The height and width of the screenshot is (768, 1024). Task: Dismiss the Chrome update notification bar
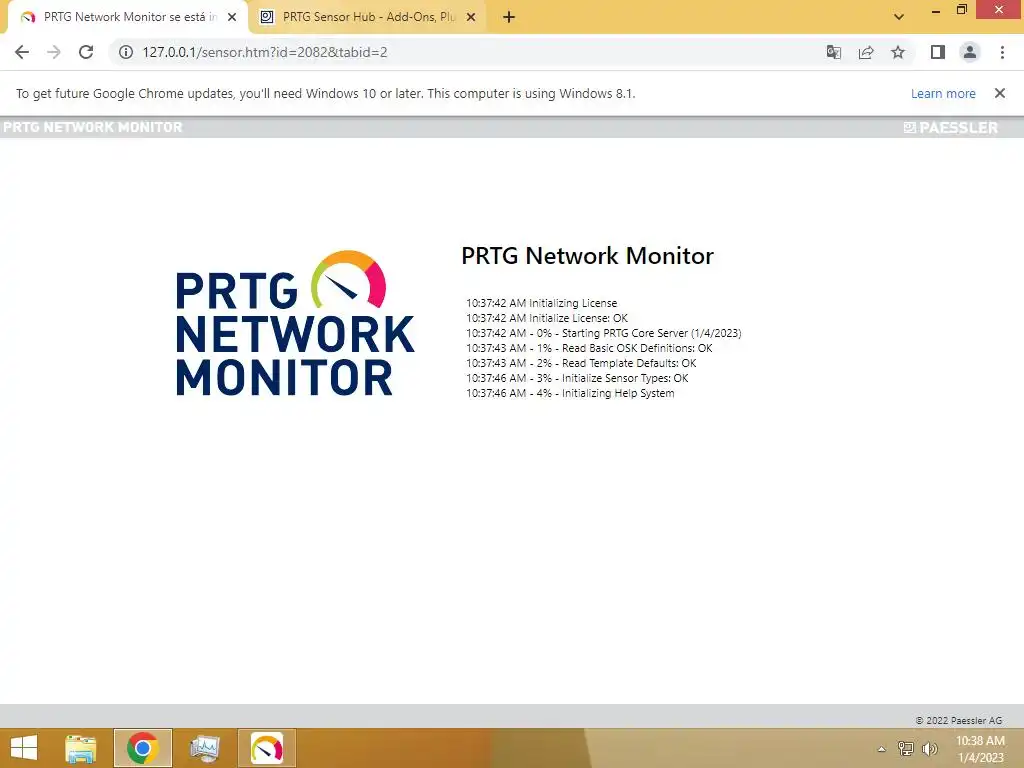point(1000,93)
